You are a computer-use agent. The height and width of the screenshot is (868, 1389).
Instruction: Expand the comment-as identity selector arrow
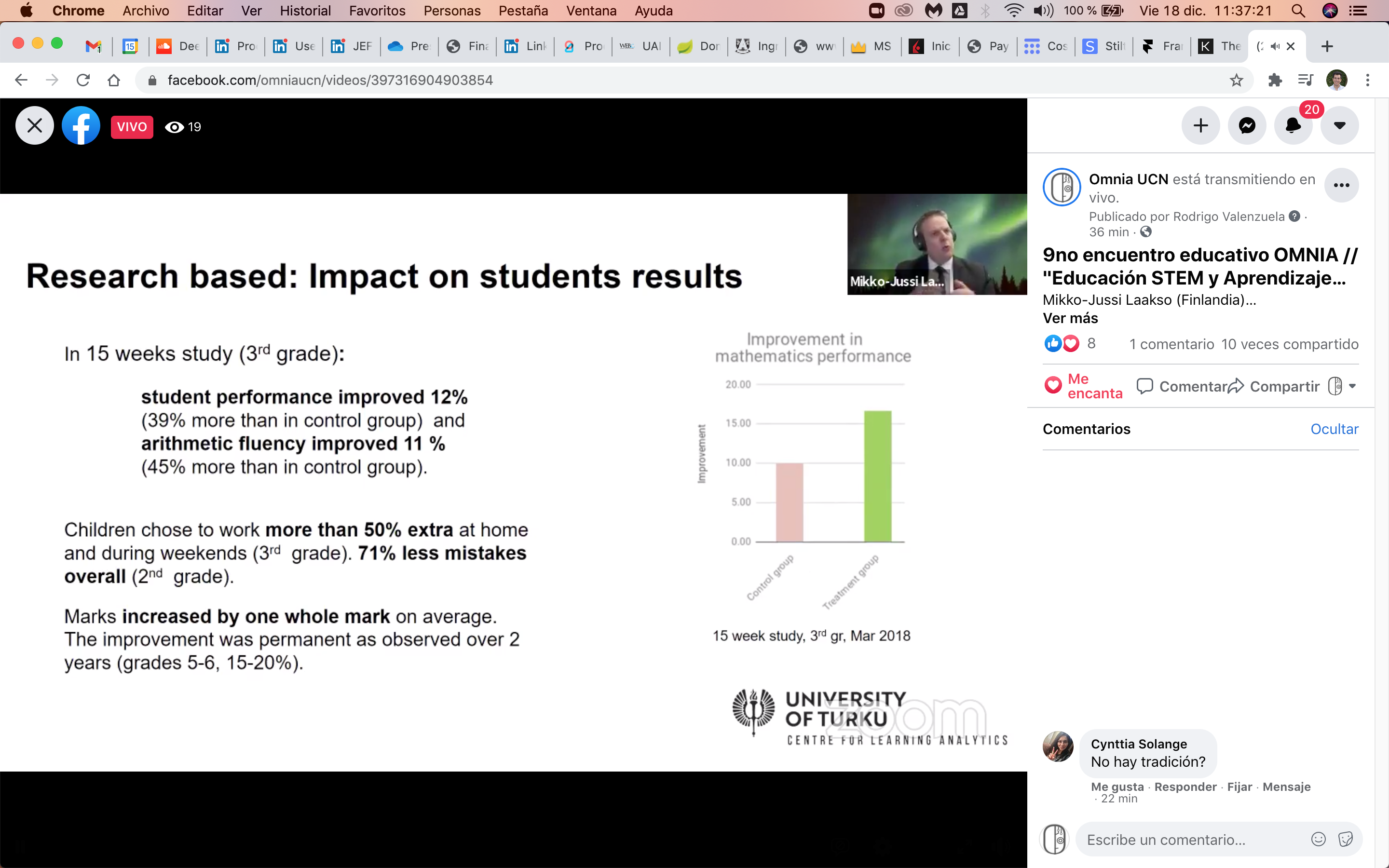pos(1352,386)
